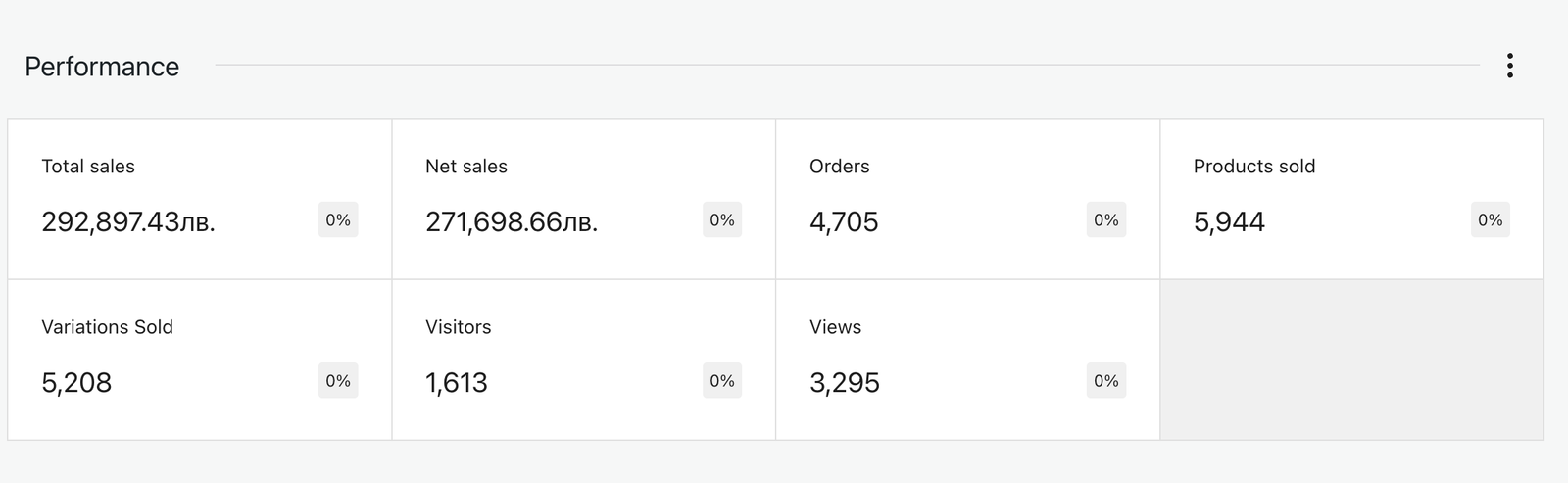1568x483 pixels.
Task: Click the Performance section heading
Action: pyautogui.click(x=102, y=67)
